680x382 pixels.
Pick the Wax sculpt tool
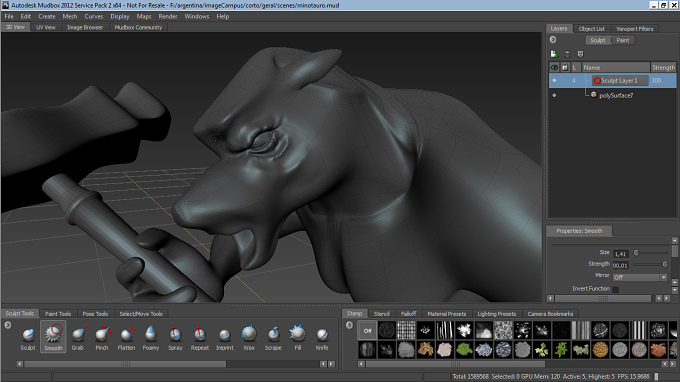pyautogui.click(x=249, y=337)
